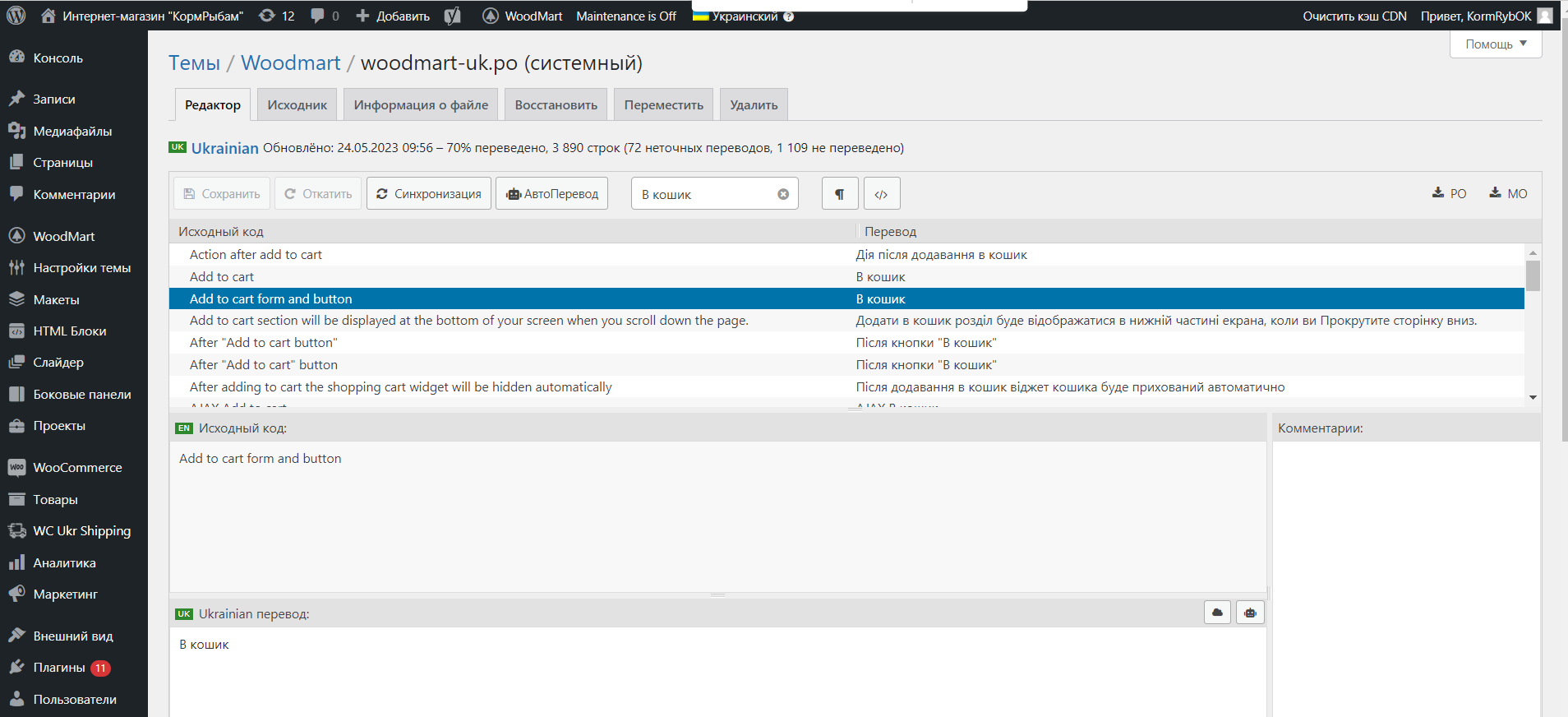Click the Ukrainian locale link
Viewport: 1568px width, 717px height.
click(x=224, y=148)
